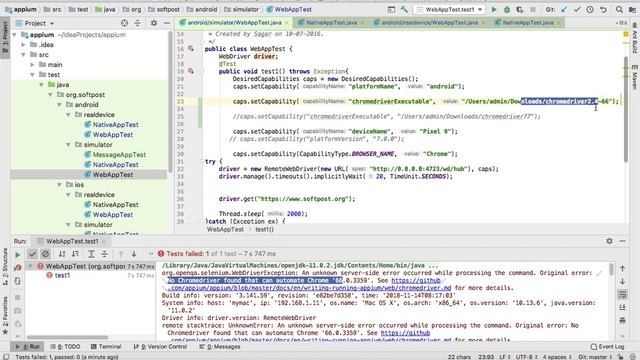The image size is (640, 360).
Task: Open Search Everywhere magnifier icon
Action: 619,9
